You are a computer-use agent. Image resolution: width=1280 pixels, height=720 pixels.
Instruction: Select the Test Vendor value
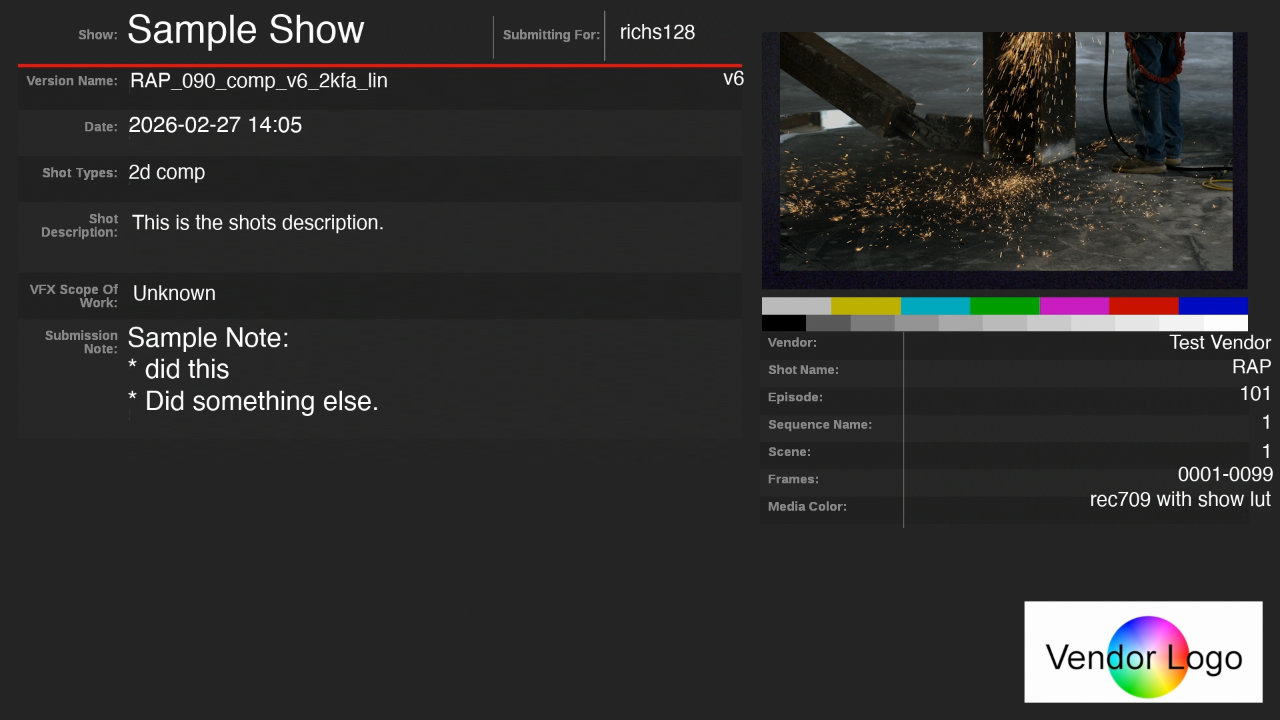point(1220,343)
